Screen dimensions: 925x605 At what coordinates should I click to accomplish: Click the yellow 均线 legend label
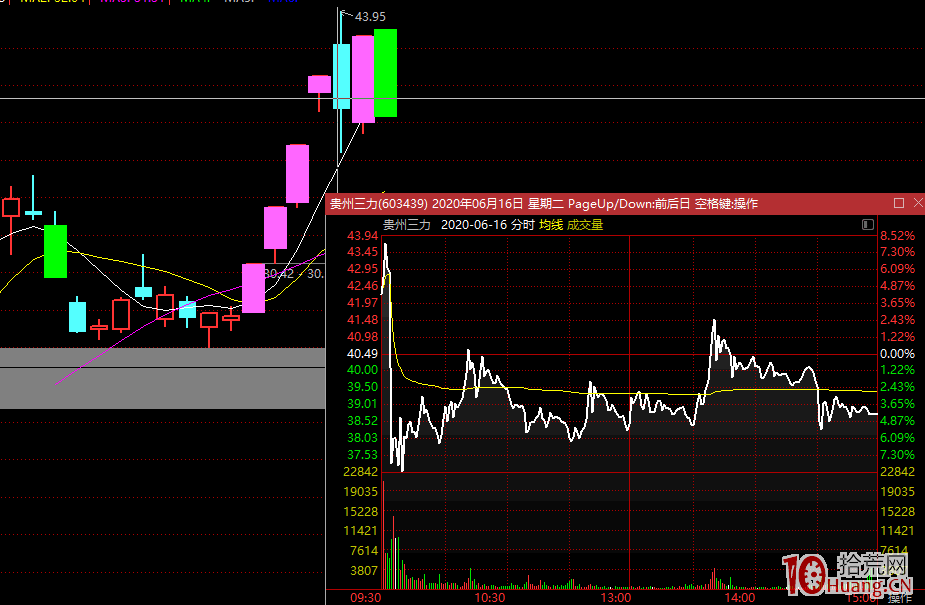coord(551,225)
